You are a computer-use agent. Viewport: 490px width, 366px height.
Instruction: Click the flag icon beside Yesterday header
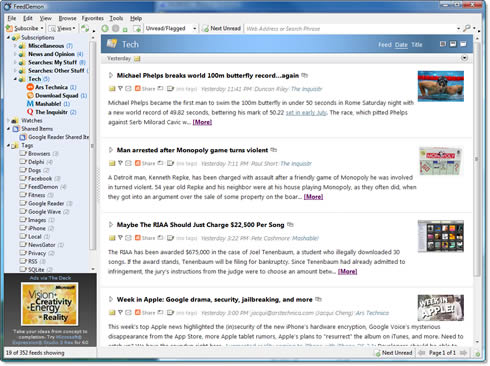[137, 59]
